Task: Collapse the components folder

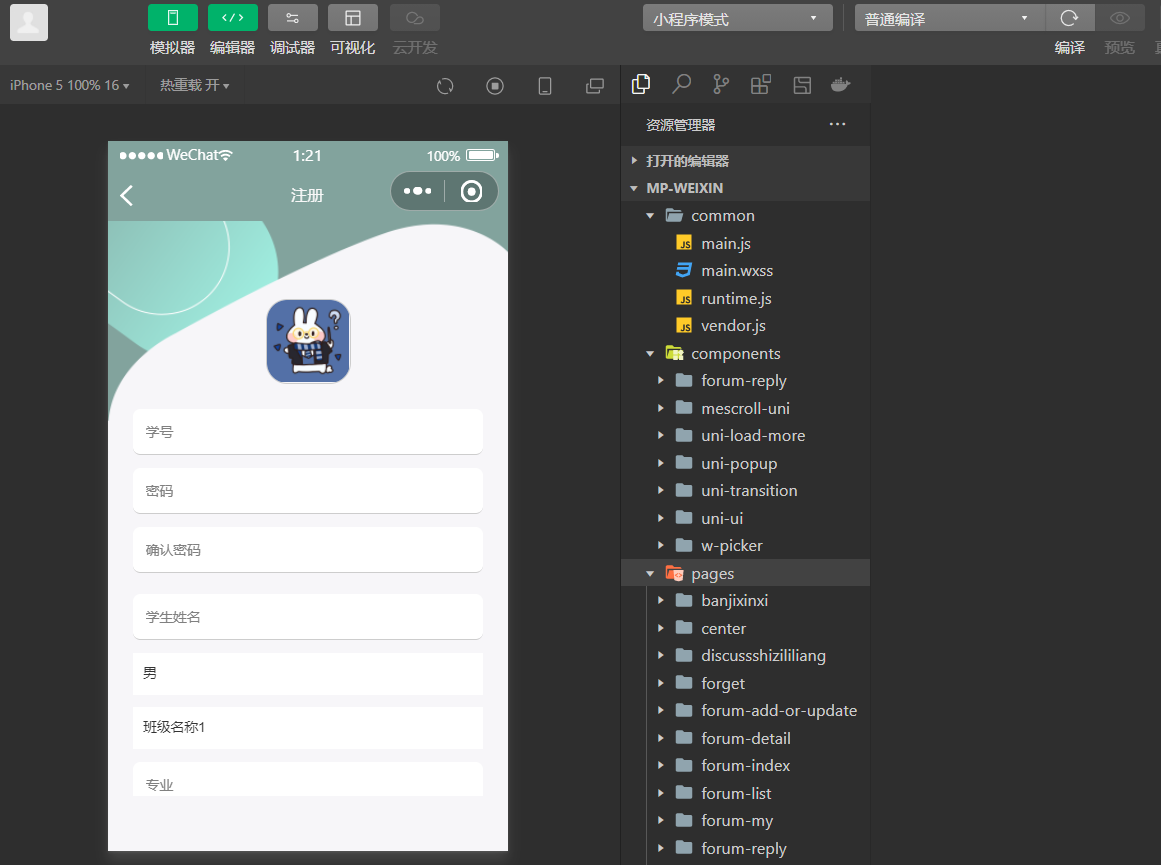Action: point(746,353)
